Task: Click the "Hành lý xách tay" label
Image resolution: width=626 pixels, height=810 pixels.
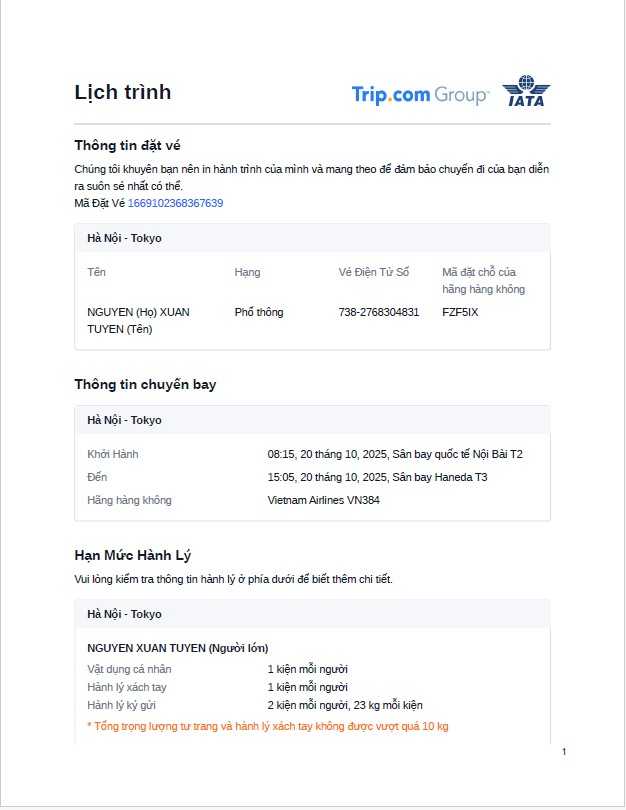Action: point(127,687)
